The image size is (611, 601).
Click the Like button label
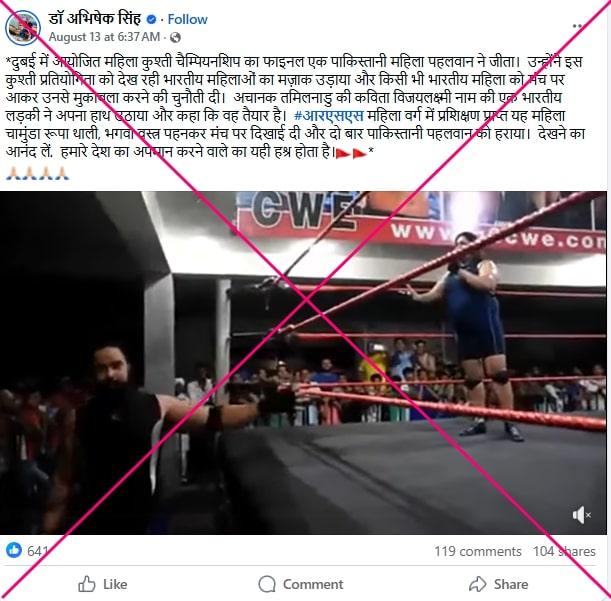tap(115, 584)
